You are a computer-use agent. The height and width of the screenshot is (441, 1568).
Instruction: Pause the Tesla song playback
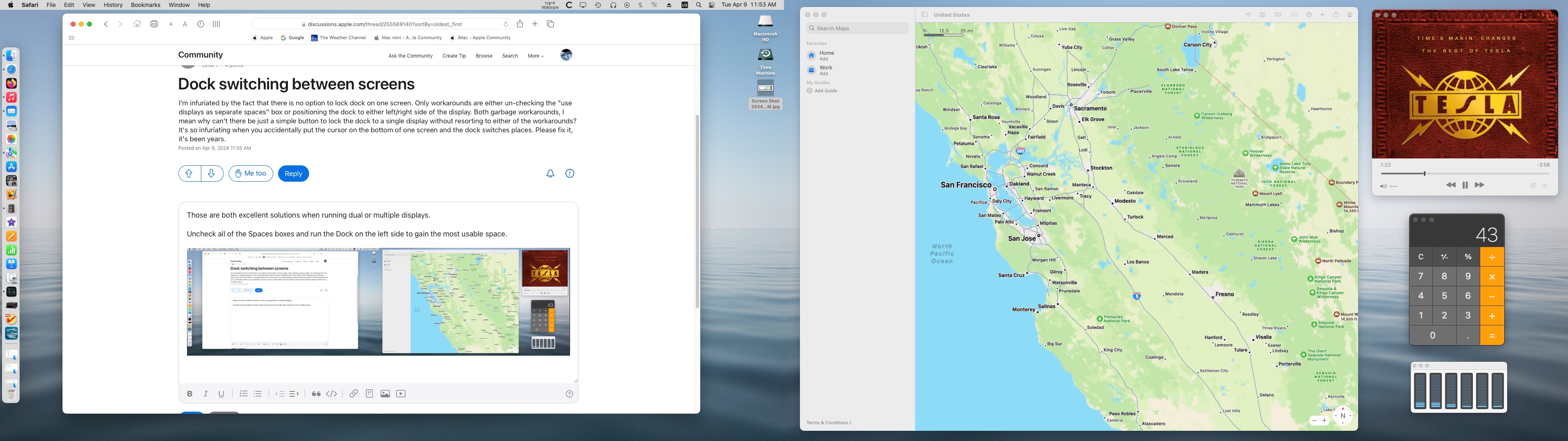point(1465,185)
